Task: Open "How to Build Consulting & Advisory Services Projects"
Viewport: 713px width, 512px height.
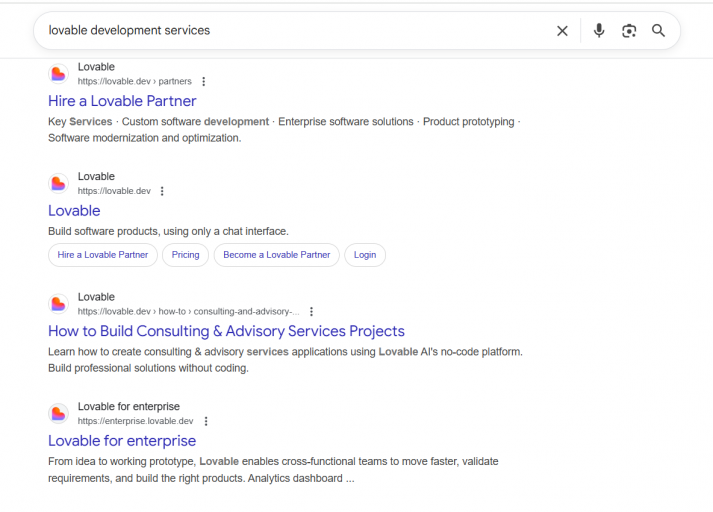Action: [226, 331]
